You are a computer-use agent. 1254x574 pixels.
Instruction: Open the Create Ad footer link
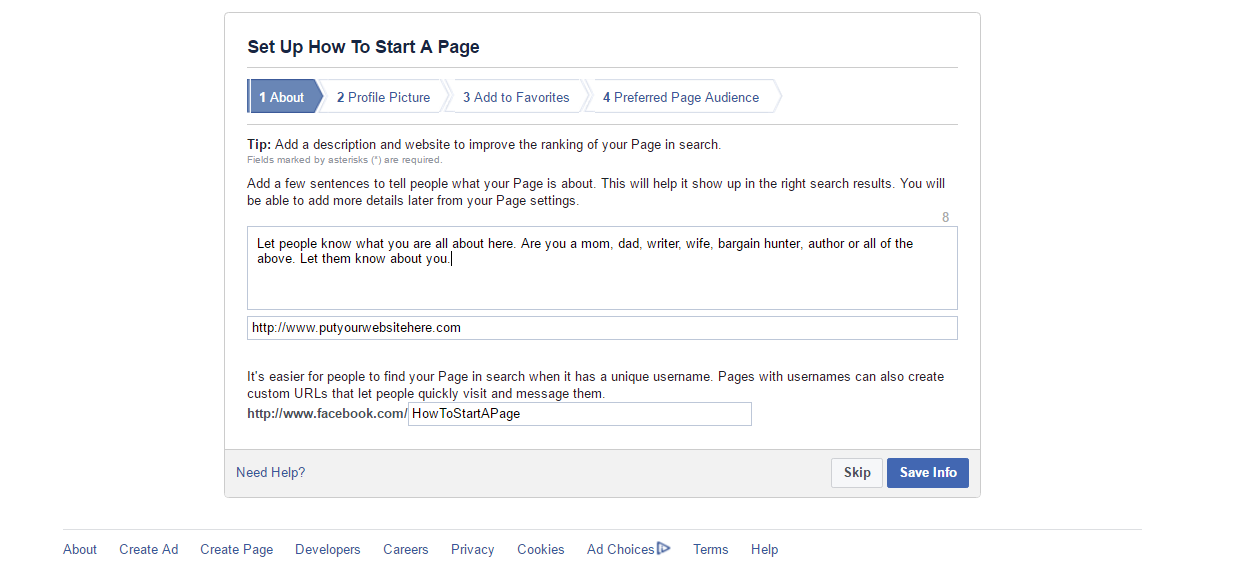[x=149, y=549]
